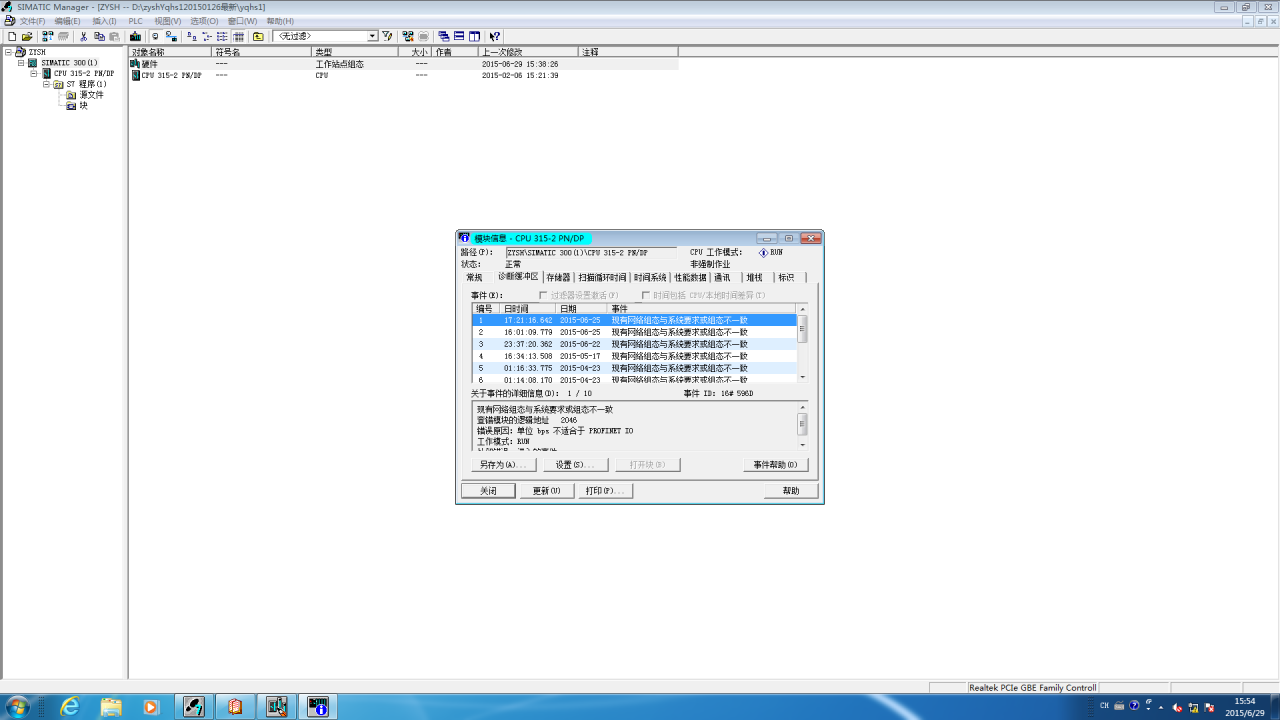Open Windows Explorer from the taskbar

point(111,707)
